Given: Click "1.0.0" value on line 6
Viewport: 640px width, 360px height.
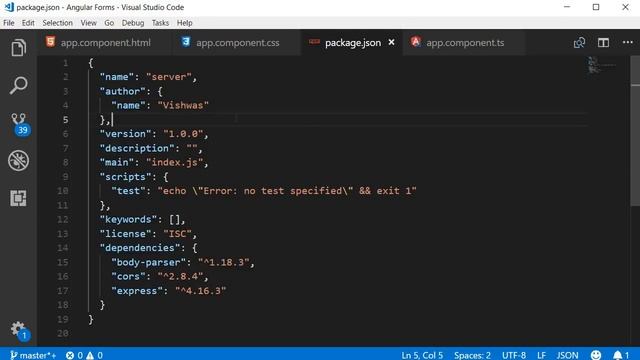Looking at the screenshot, I should pos(183,134).
